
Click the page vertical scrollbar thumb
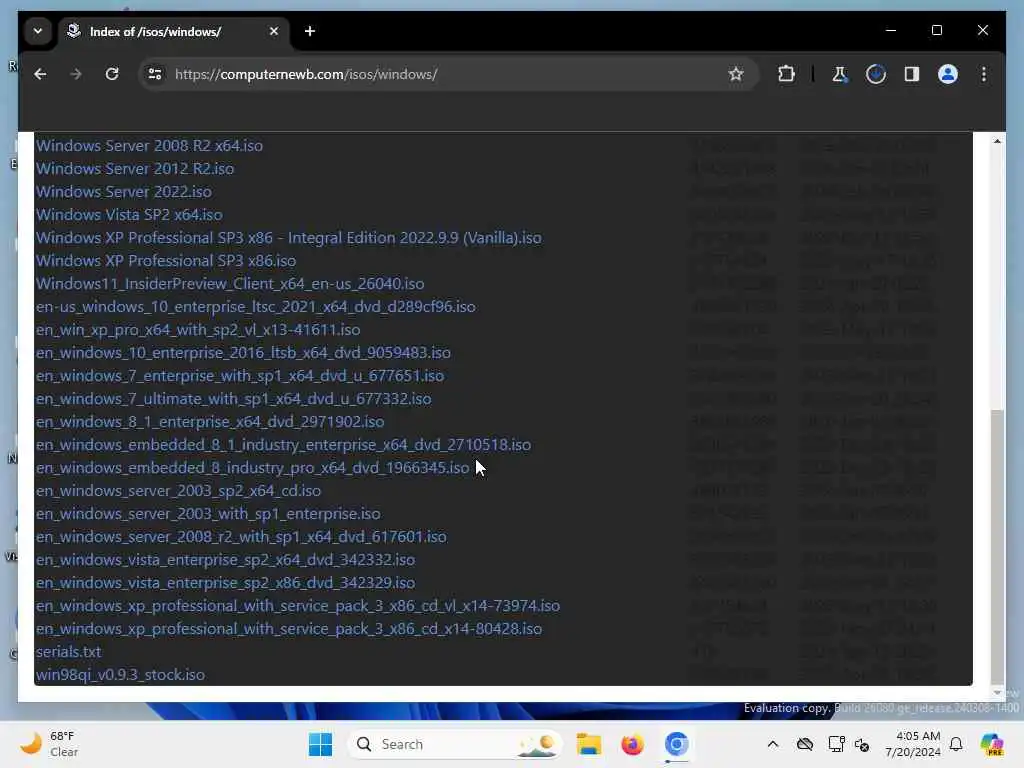pyautogui.click(x=997, y=545)
